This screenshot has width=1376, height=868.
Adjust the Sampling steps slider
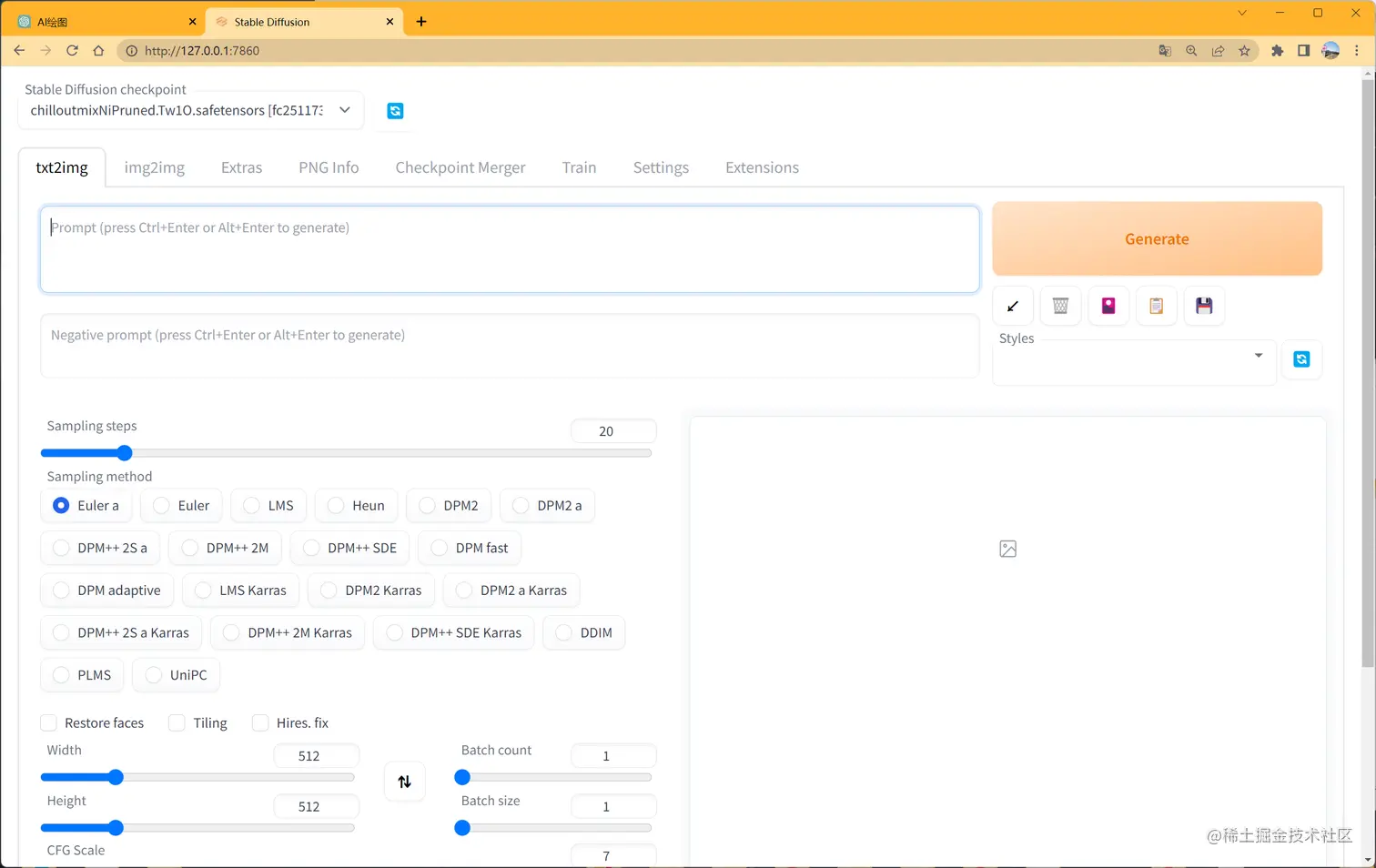pos(347,453)
